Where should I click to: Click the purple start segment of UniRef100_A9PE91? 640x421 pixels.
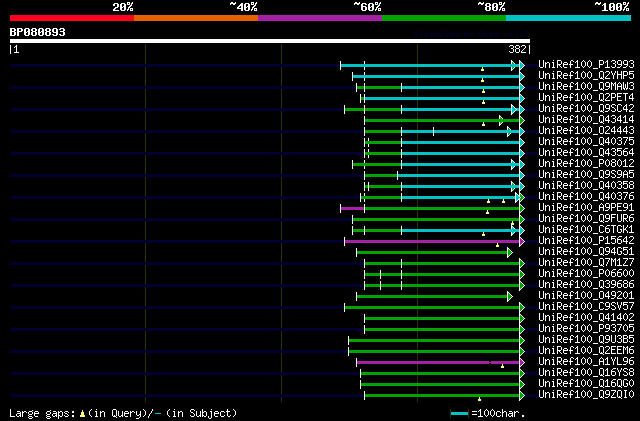pos(352,209)
